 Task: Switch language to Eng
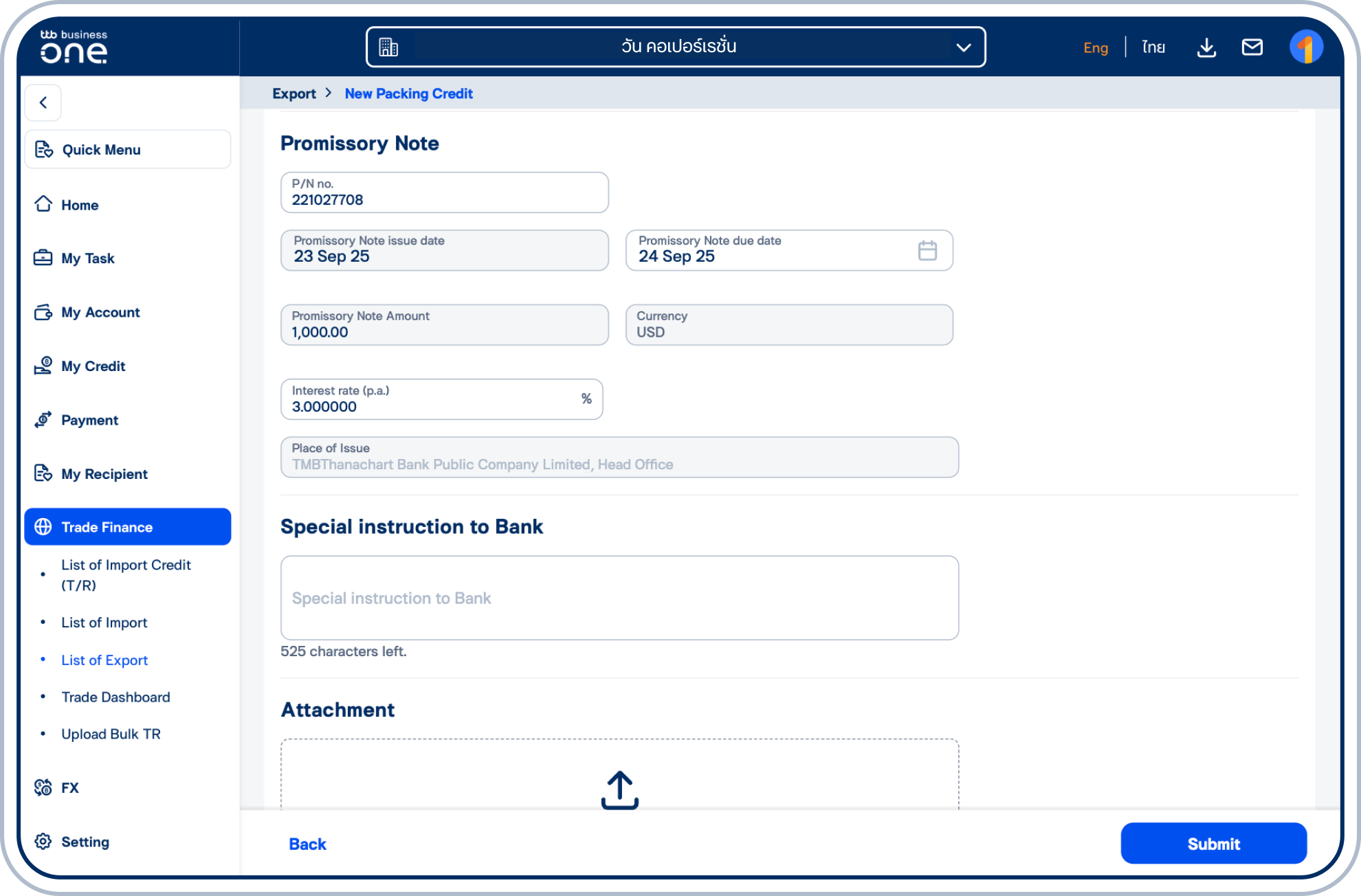pyautogui.click(x=1095, y=47)
